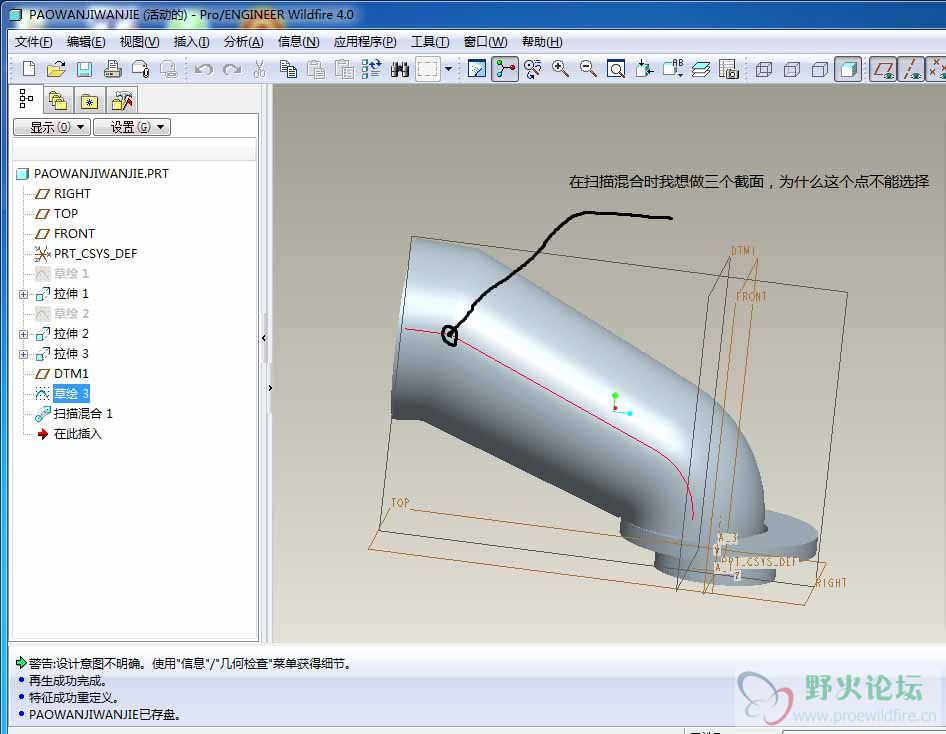
Task: Open the 编辑(E) menu
Action: click(86, 42)
